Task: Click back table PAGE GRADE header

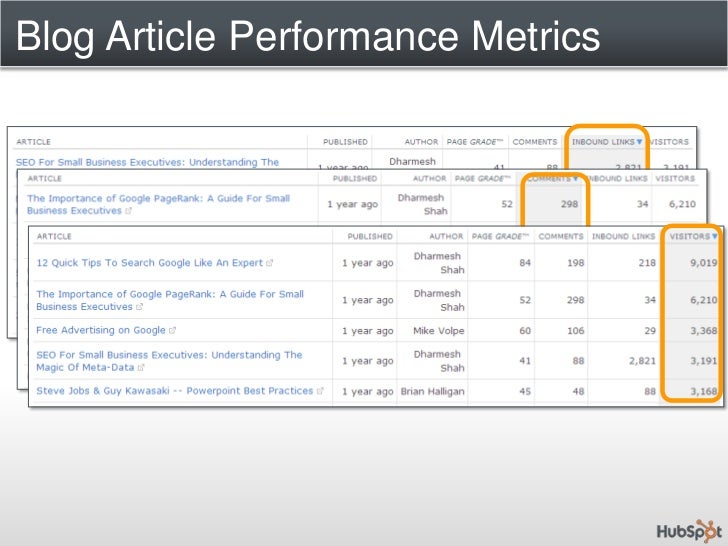Action: pyautogui.click(x=474, y=142)
